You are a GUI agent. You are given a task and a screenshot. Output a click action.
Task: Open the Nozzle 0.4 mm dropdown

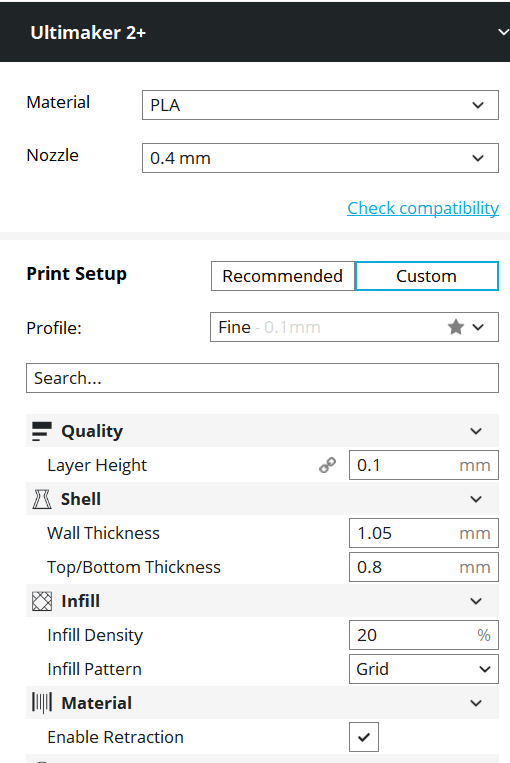coord(320,158)
